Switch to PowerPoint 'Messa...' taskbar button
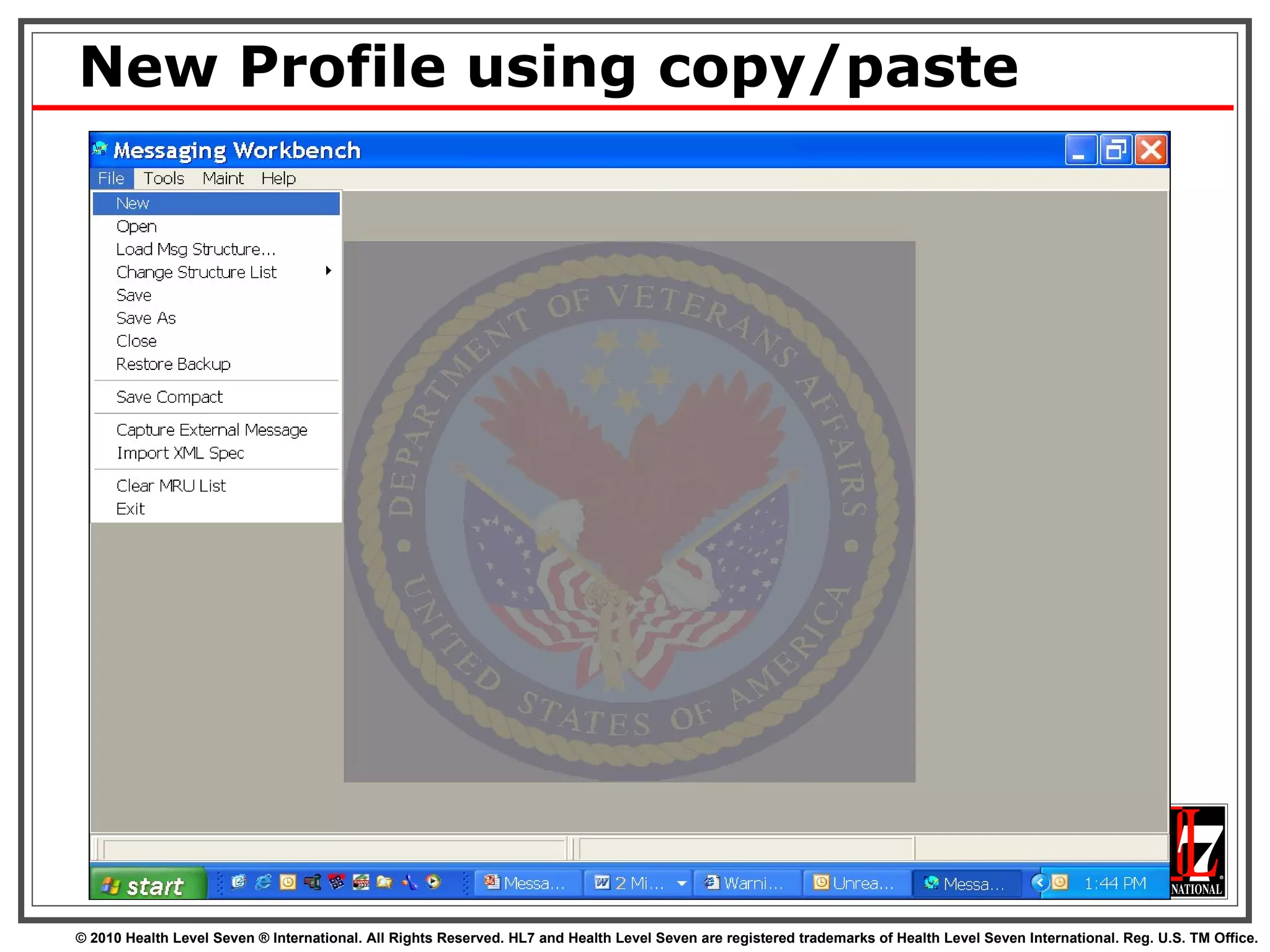This screenshot has width=1270, height=952. point(530,883)
